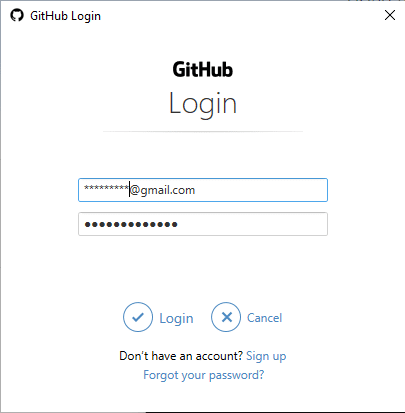Open the Sign up link
Image resolution: width=405 pixels, height=413 pixels.
266,356
